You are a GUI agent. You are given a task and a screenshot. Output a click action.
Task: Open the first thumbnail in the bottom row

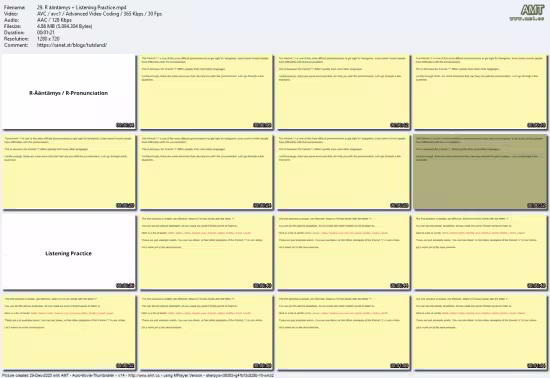pyautogui.click(x=68, y=332)
